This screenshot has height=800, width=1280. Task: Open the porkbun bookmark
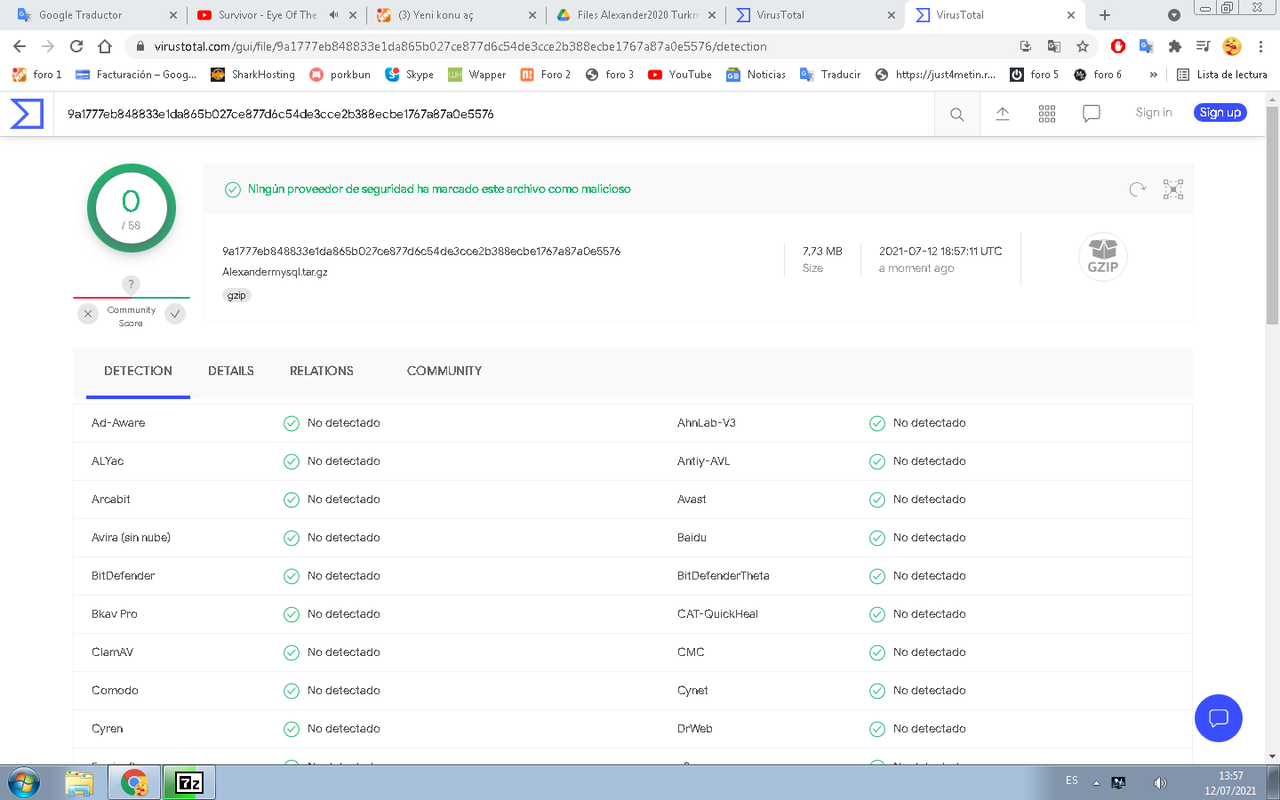[340, 75]
